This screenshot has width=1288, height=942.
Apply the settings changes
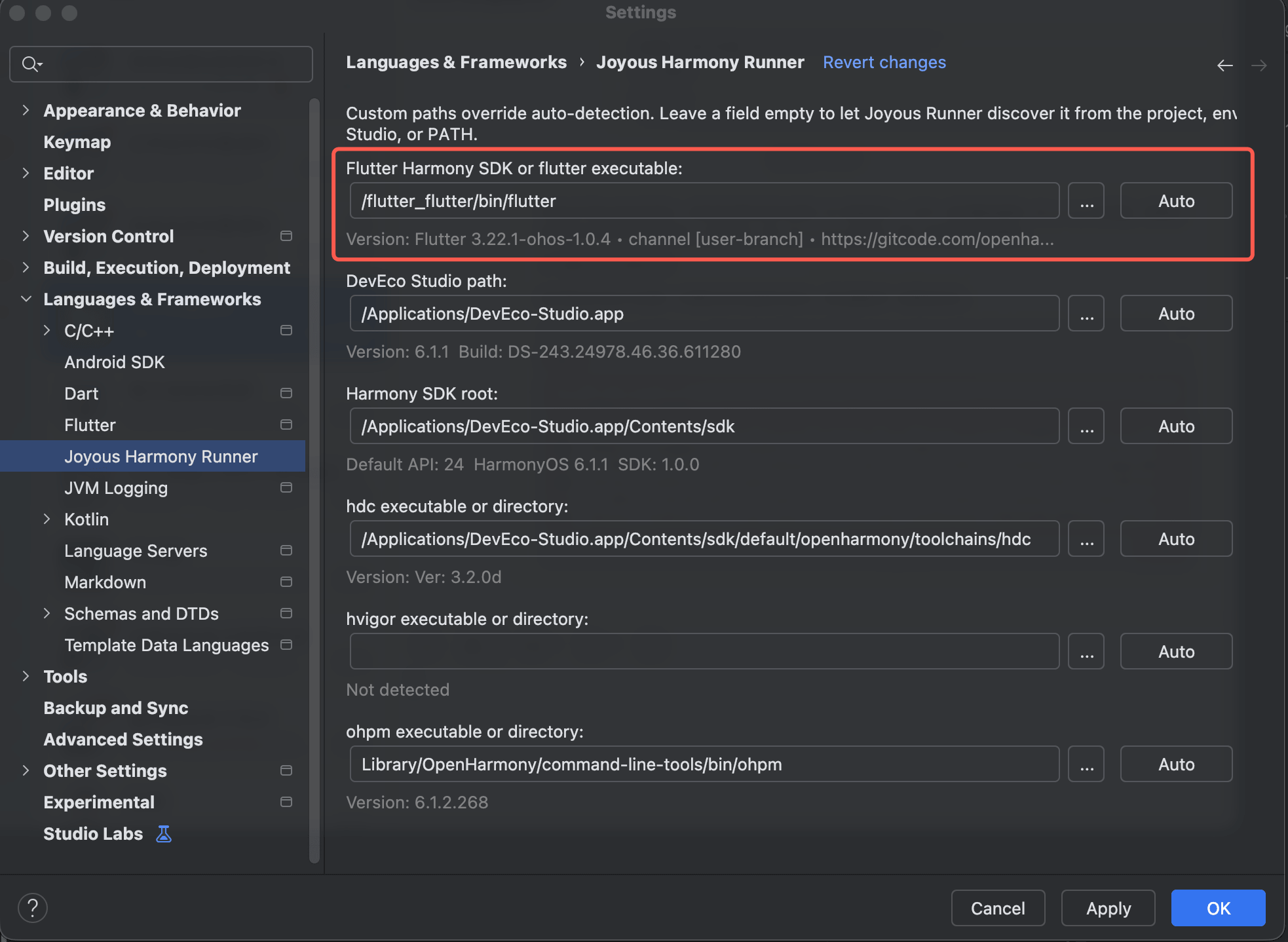1108,908
